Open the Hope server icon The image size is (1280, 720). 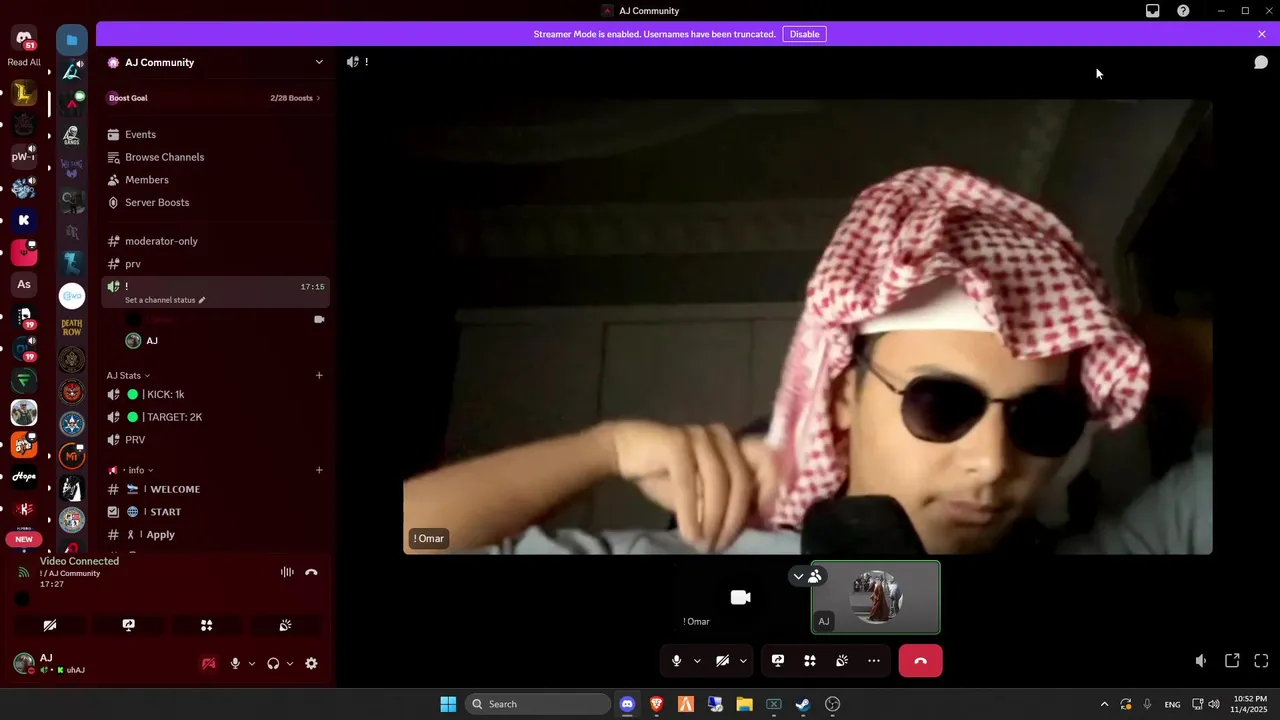tap(24, 477)
